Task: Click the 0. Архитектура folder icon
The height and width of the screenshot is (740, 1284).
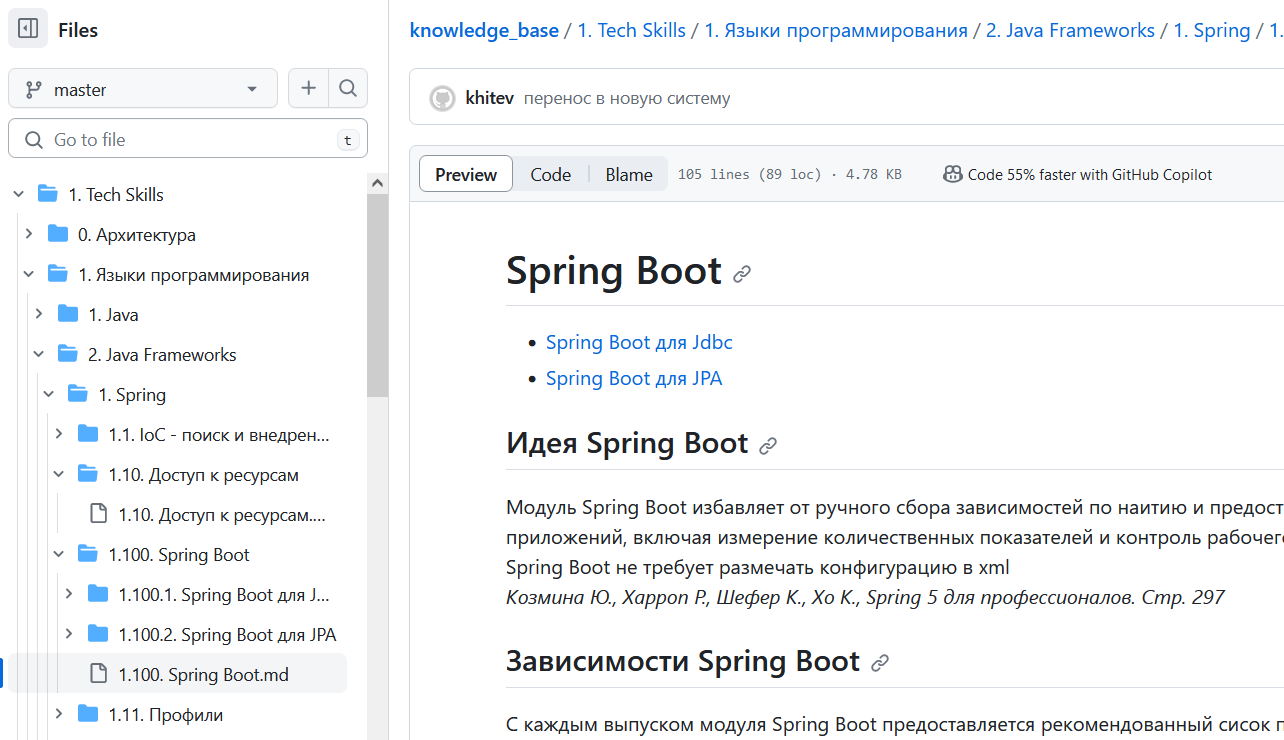Action: (x=57, y=234)
